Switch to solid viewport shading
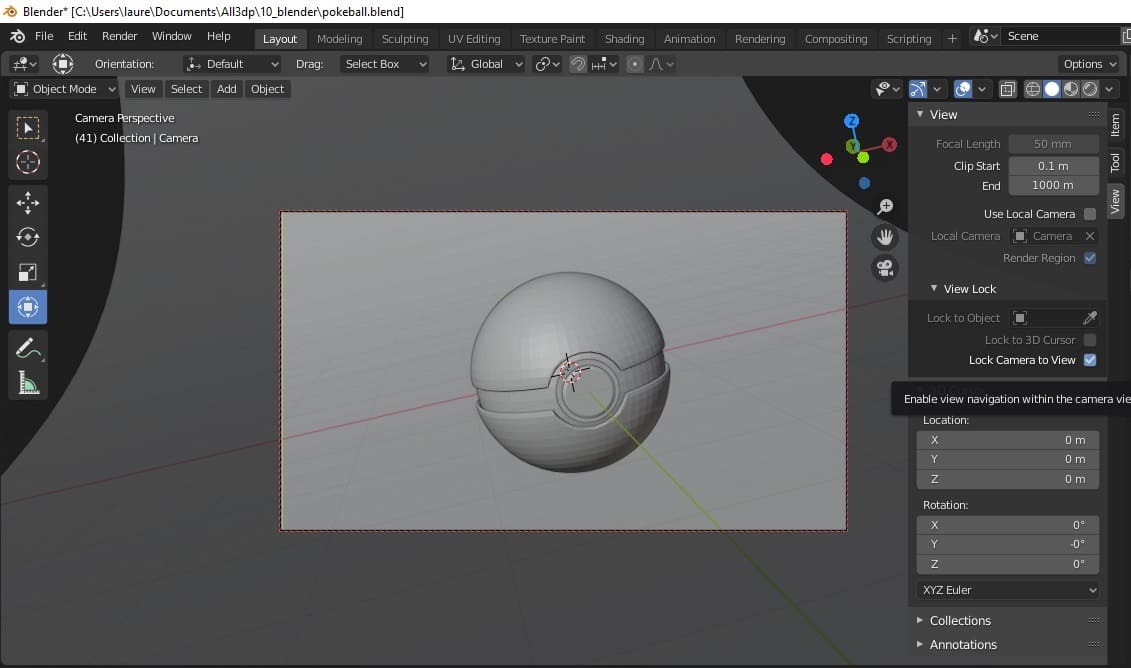This screenshot has height=668, width=1131. coord(1052,89)
